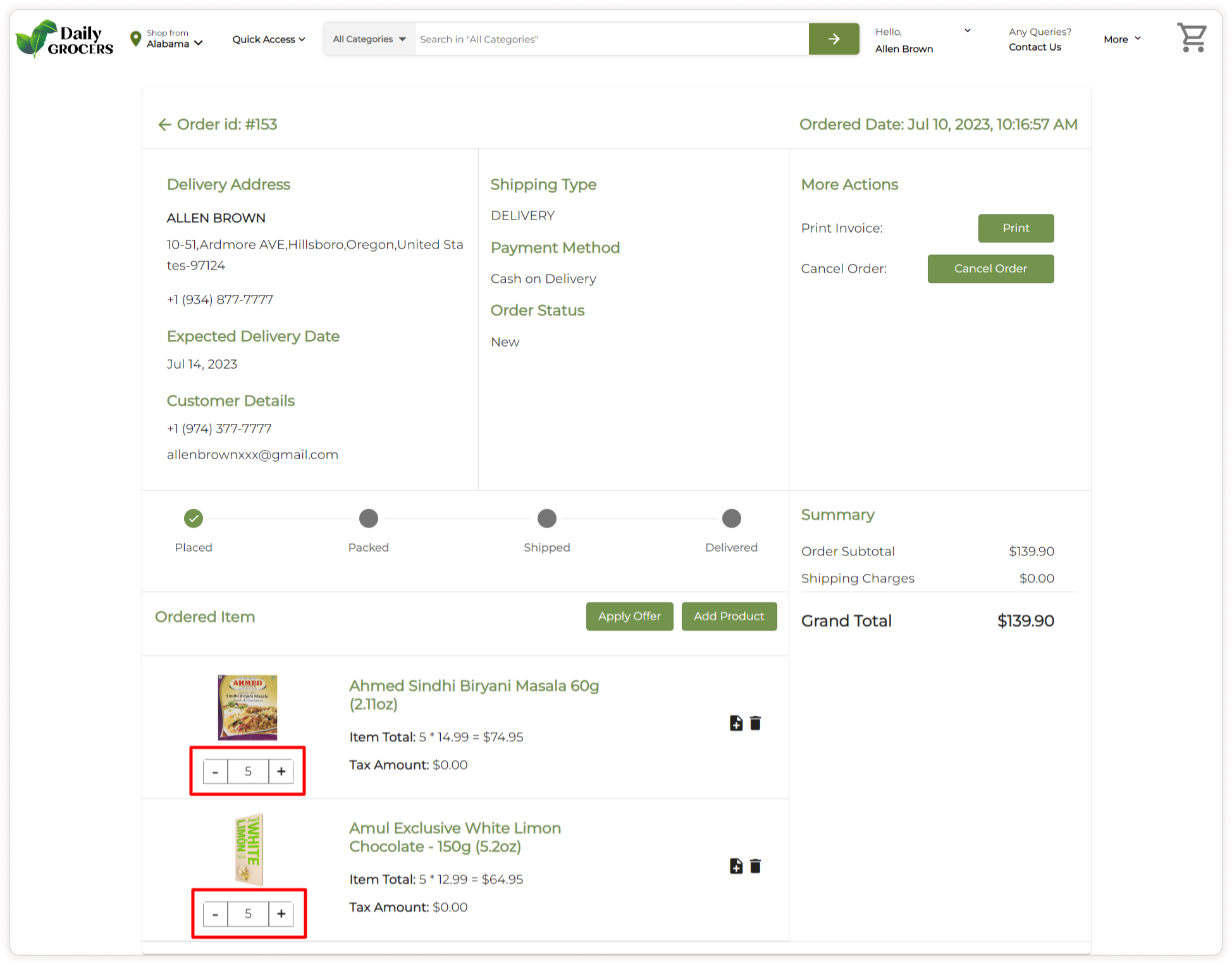Click the Grand Total $139.90 value

pyautogui.click(x=1025, y=621)
